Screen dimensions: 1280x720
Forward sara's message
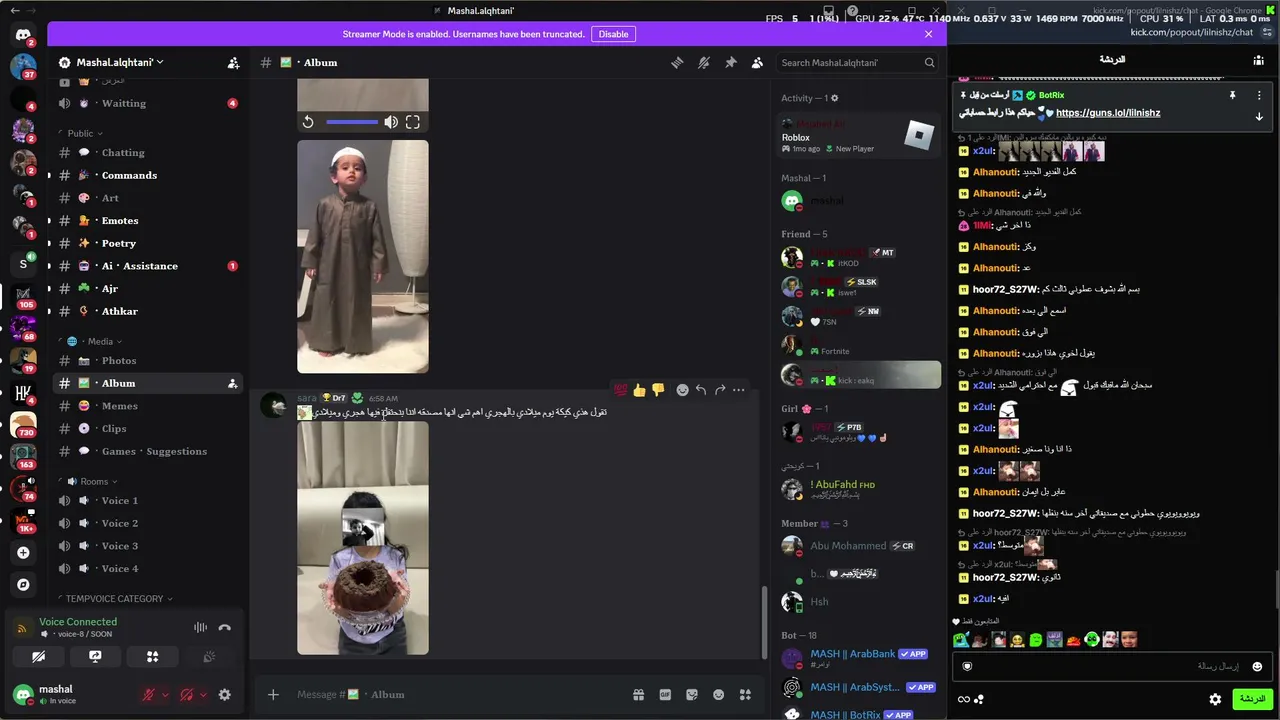[x=720, y=390]
